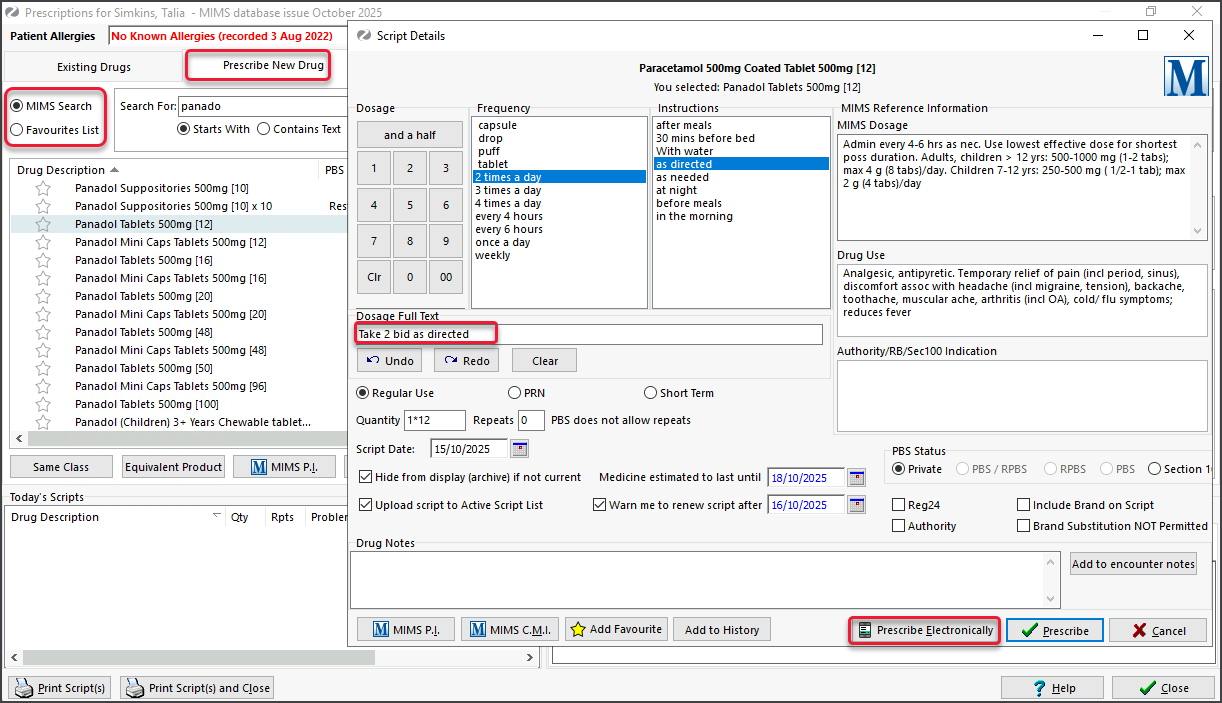1222x703 pixels.
Task: Click favourite star beside Panadol Tablets 500mg [12]
Action: 43,224
